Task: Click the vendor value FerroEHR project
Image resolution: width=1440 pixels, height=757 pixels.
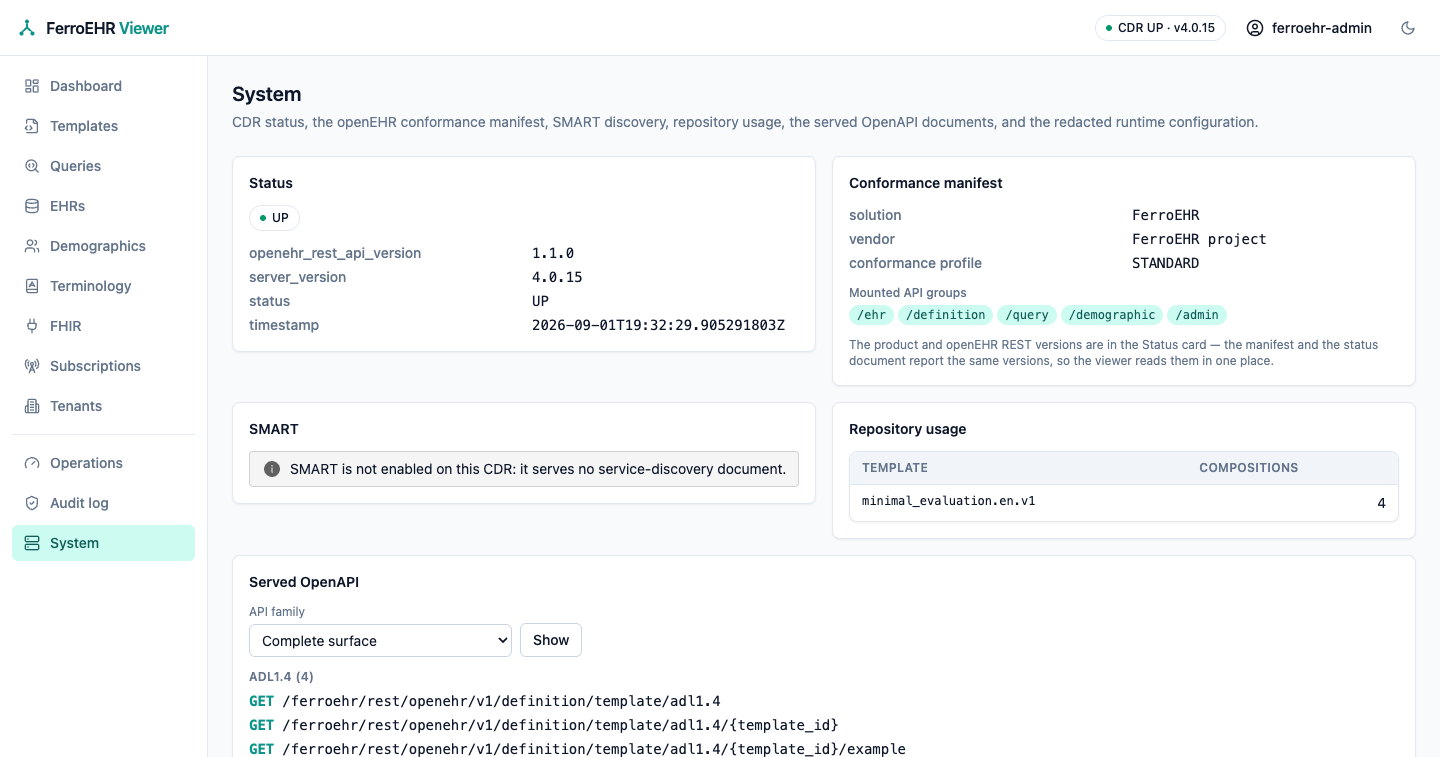Action: (x=1199, y=239)
